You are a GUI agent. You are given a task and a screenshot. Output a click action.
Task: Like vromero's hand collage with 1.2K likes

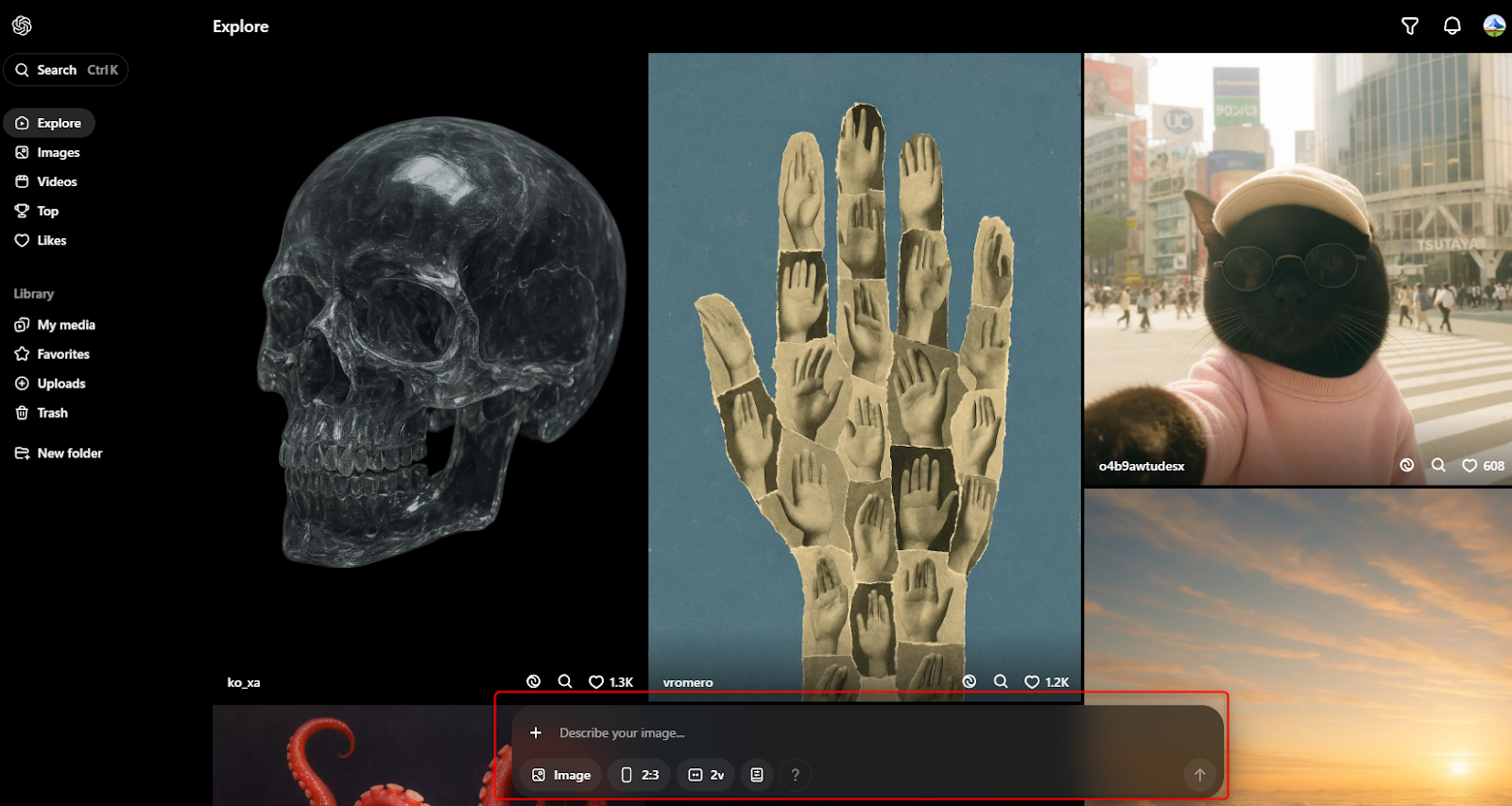click(1032, 681)
